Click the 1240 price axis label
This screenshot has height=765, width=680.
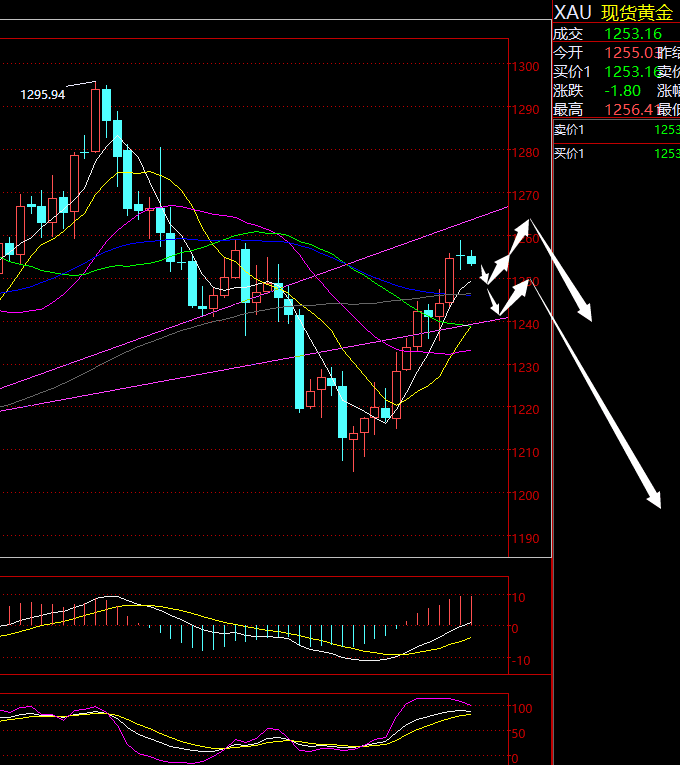(x=525, y=324)
